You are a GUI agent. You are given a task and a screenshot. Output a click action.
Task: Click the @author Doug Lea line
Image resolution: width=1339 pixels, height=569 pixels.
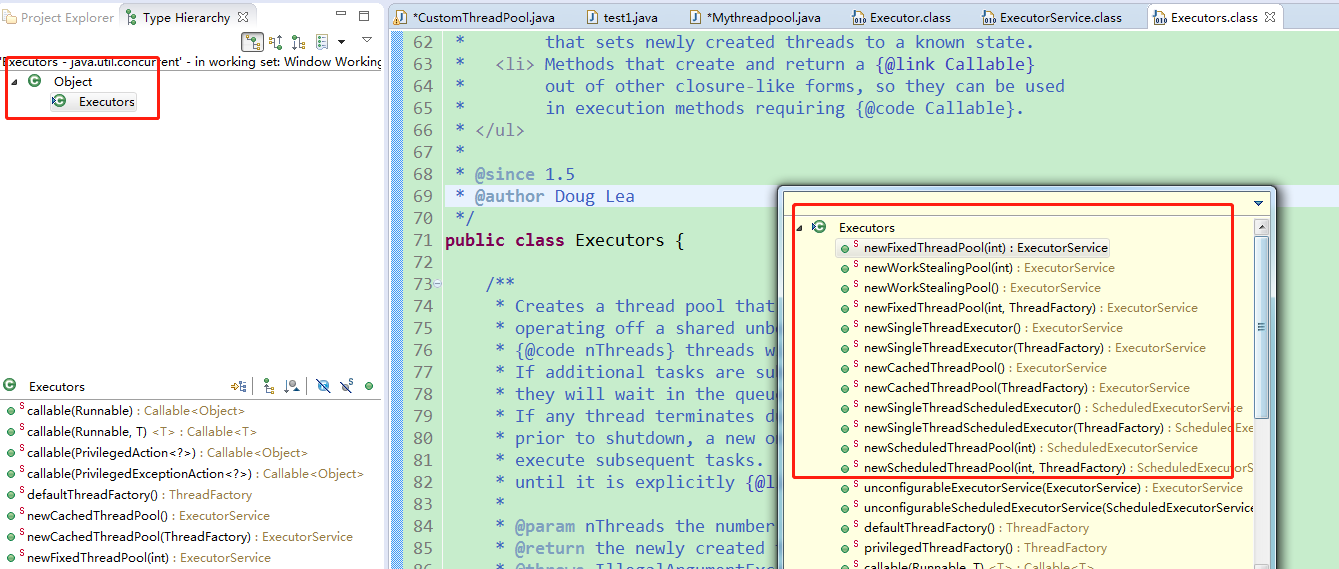(x=544, y=197)
